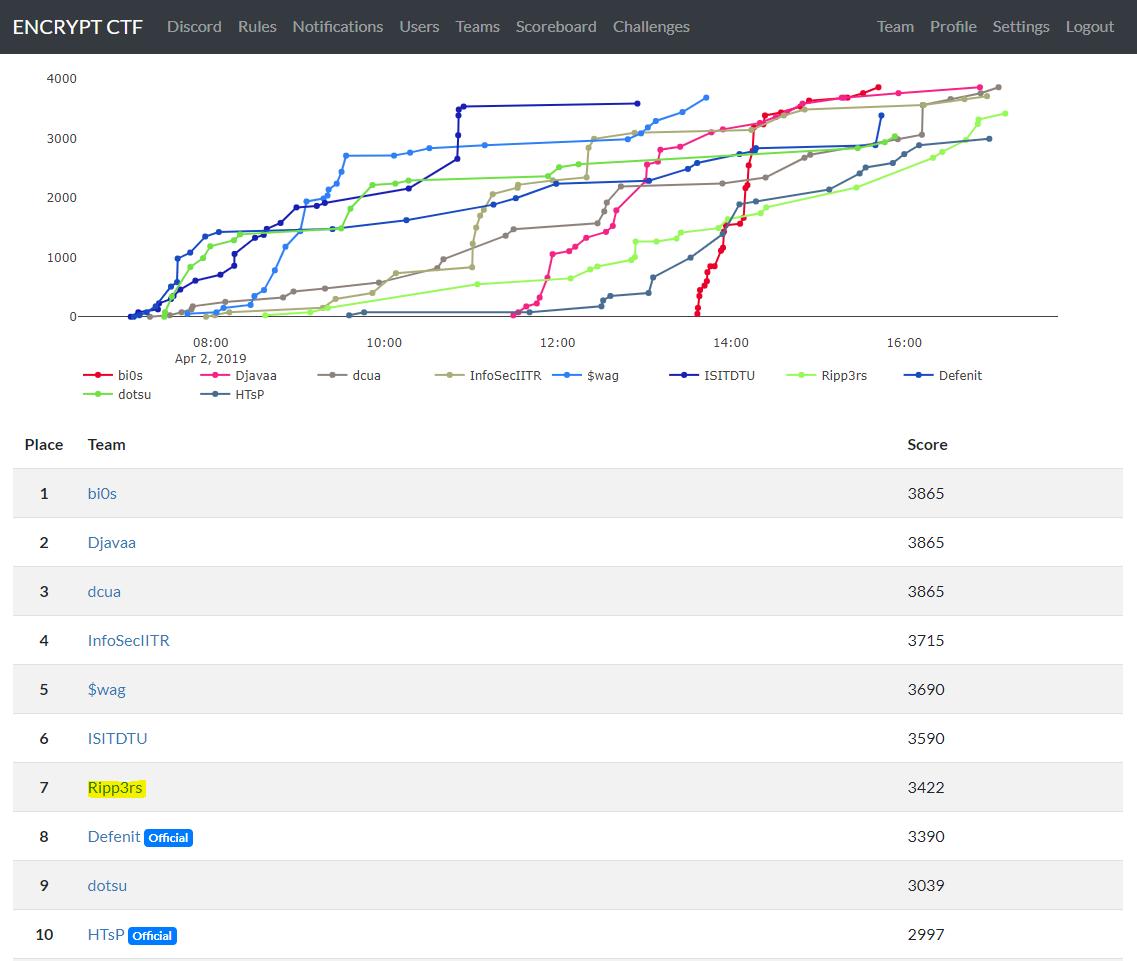
Task: Click the 3000 y-axis label
Action: click(x=62, y=139)
